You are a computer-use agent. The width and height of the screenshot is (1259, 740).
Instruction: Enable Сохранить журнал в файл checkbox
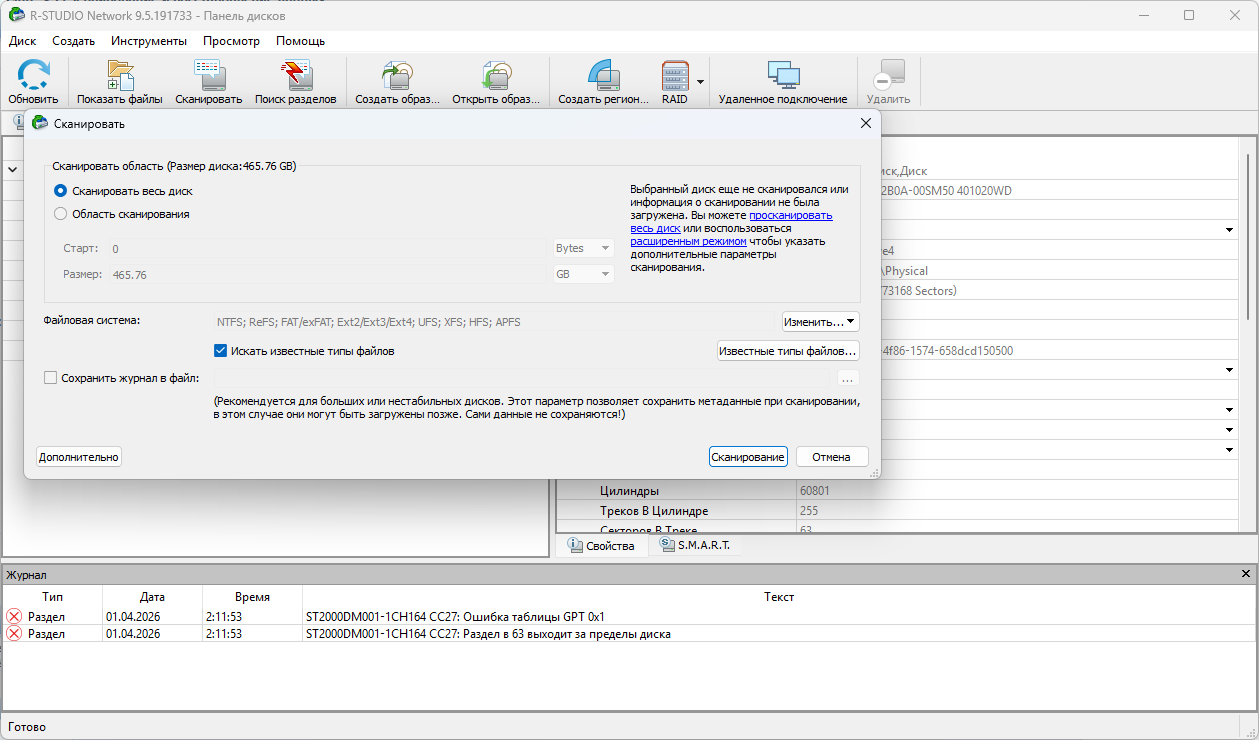[x=51, y=378]
